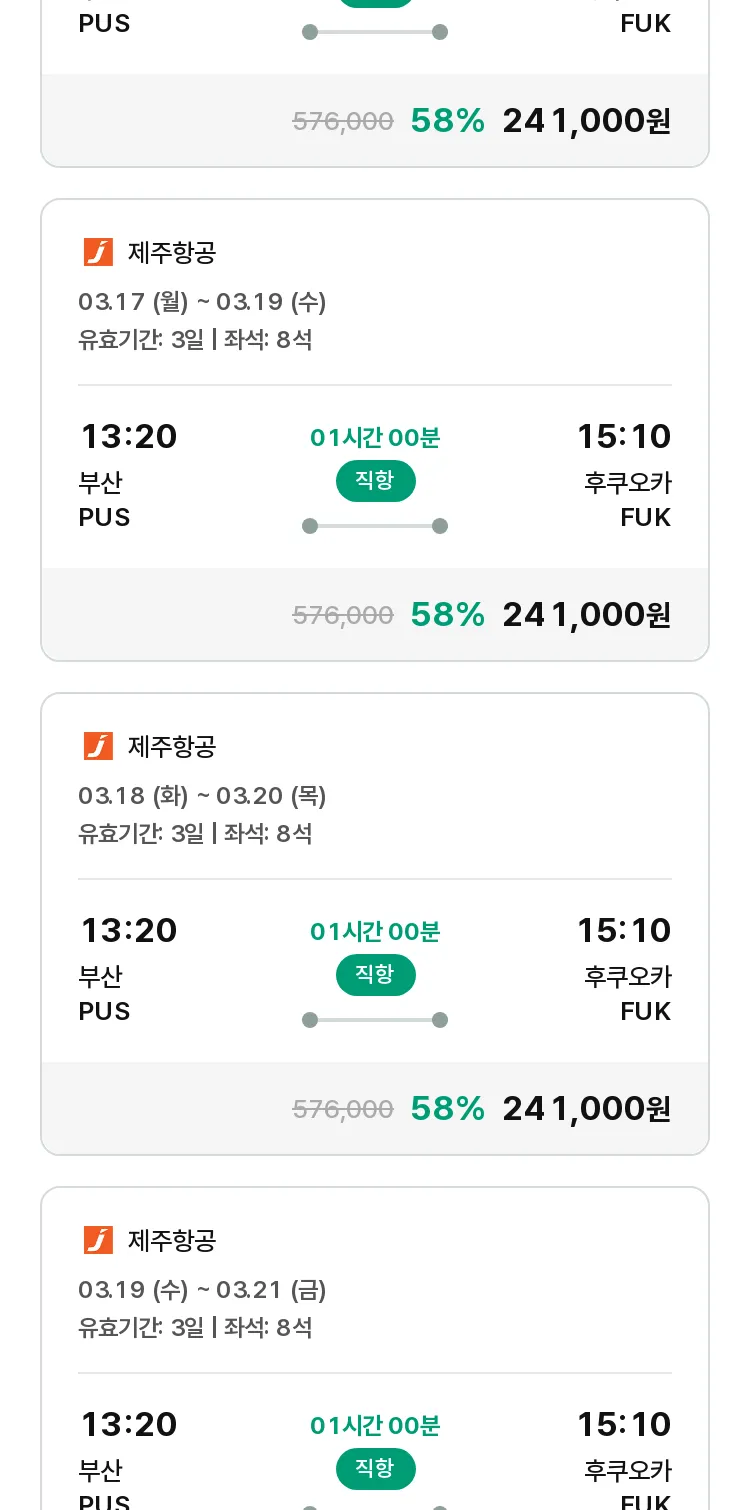Click the 부산 origin on the 03.18 flight
Image resolution: width=750 pixels, height=1510 pixels.
pyautogui.click(x=100, y=976)
